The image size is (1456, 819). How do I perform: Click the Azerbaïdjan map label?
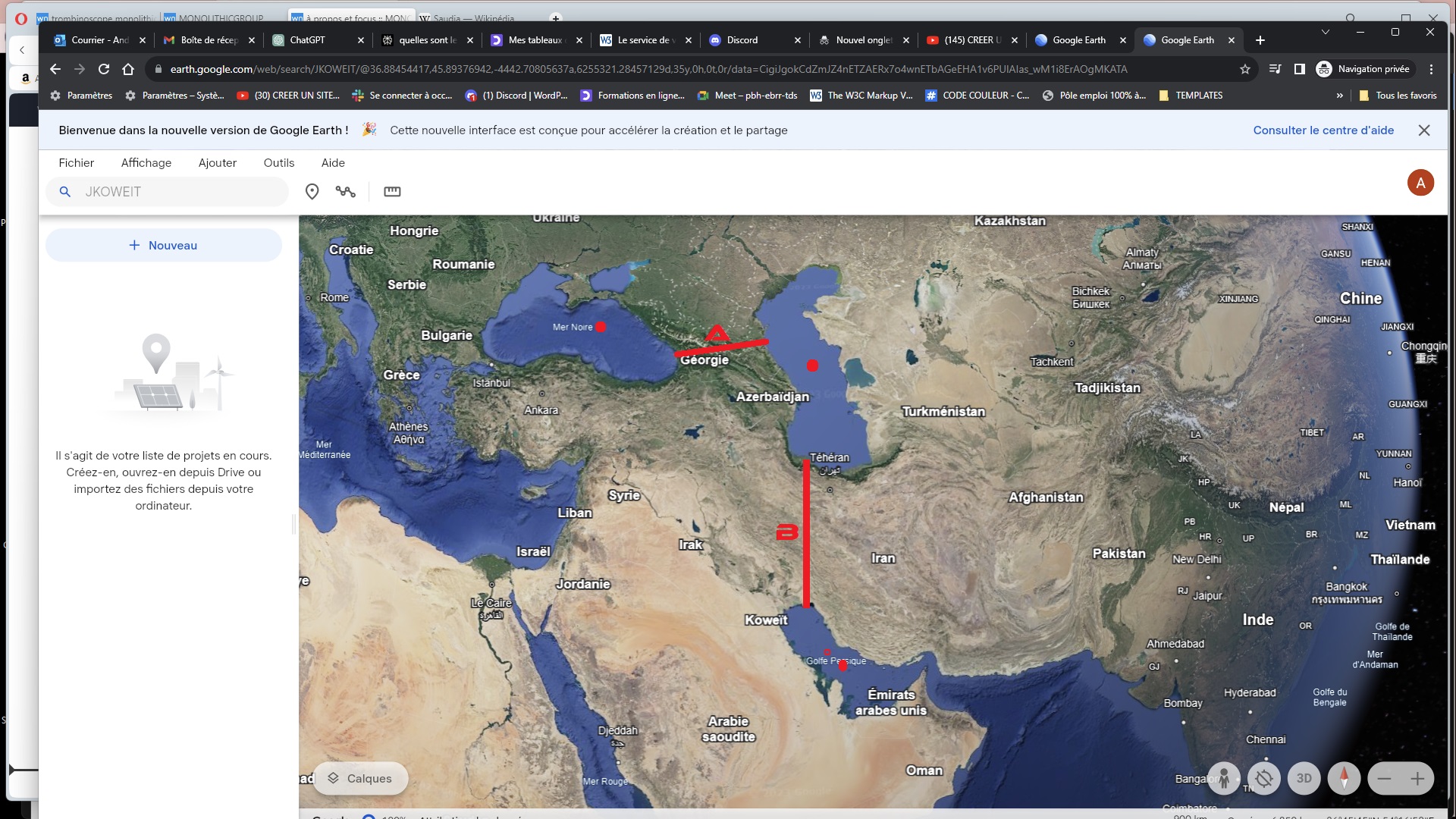pyautogui.click(x=773, y=397)
